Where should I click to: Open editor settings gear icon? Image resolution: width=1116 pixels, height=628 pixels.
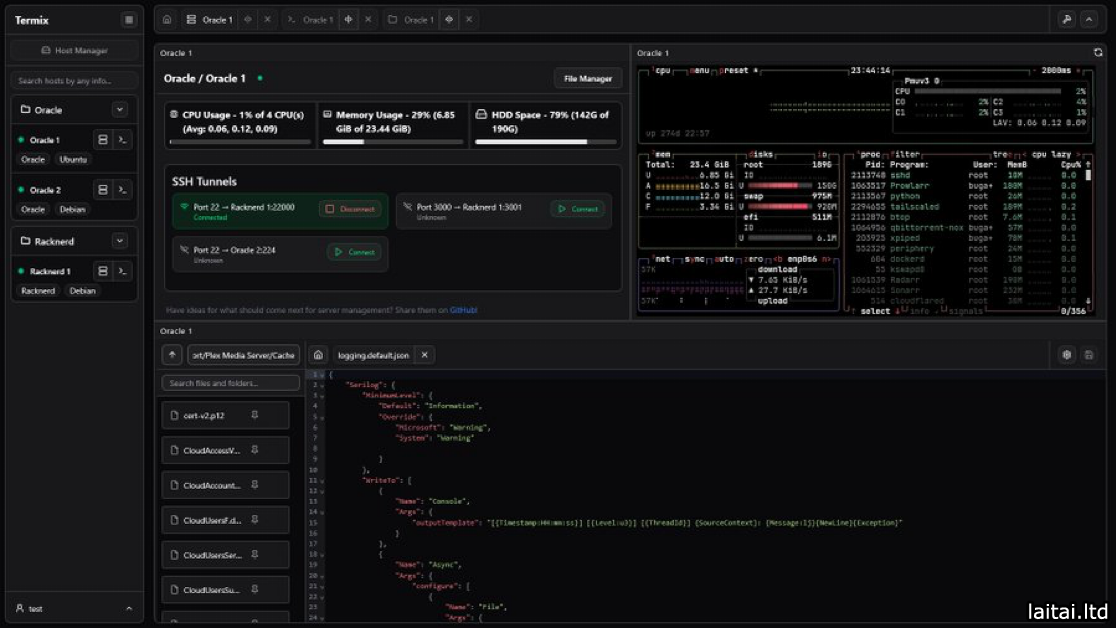[1067, 355]
